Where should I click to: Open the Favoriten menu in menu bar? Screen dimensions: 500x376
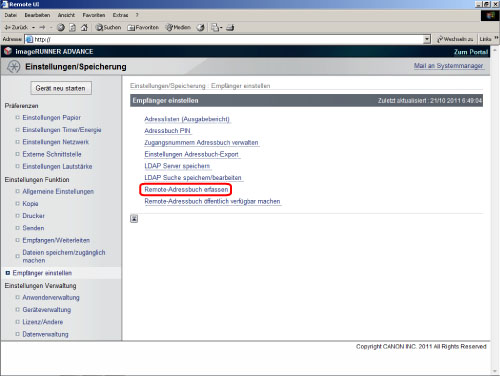(x=94, y=15)
